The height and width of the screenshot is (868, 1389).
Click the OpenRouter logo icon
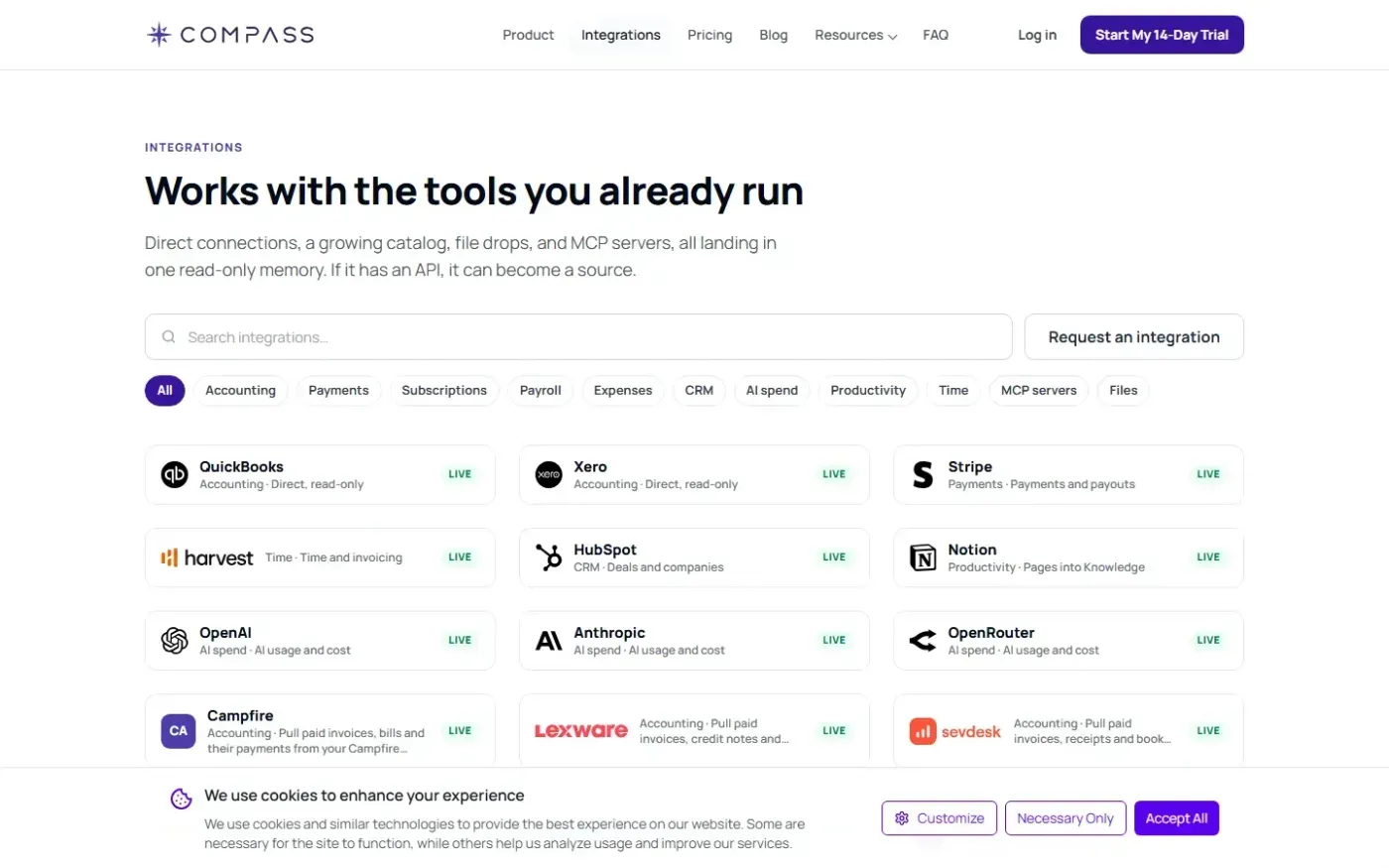[x=923, y=641]
